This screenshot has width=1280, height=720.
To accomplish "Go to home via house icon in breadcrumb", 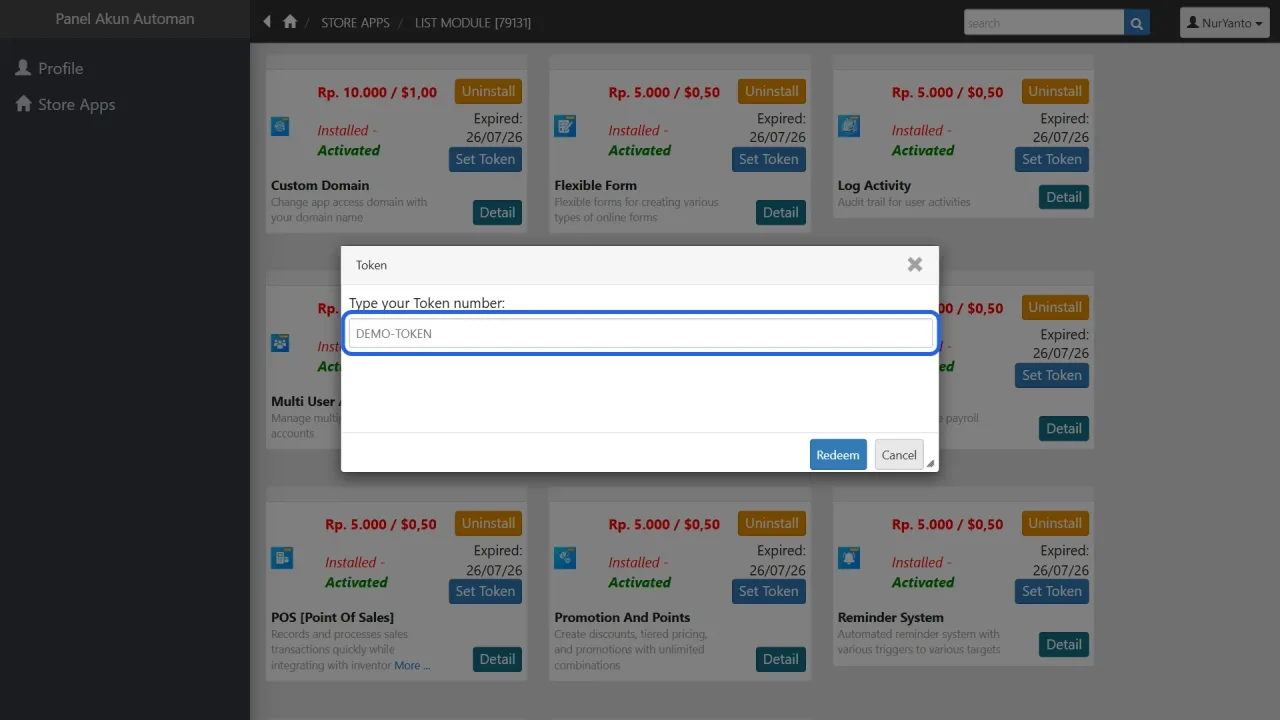I will pyautogui.click(x=290, y=22).
